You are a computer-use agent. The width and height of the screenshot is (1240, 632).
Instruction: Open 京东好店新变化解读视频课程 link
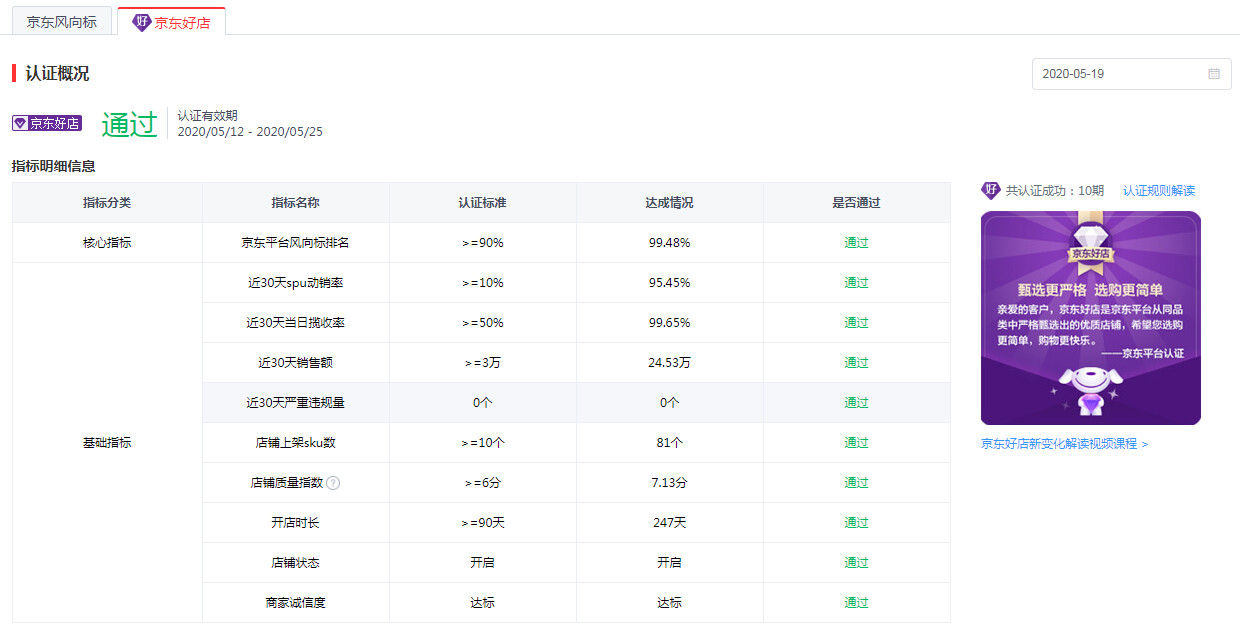coord(1064,444)
